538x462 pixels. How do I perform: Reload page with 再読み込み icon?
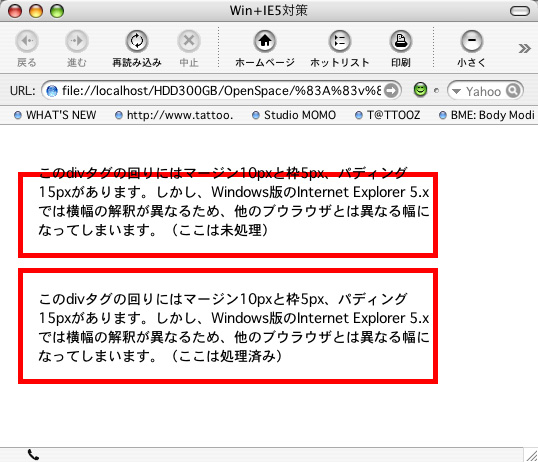[137, 41]
